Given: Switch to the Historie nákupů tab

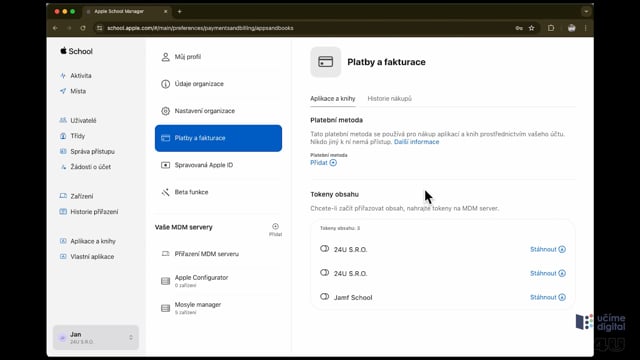Looking at the screenshot, I should 389,98.
